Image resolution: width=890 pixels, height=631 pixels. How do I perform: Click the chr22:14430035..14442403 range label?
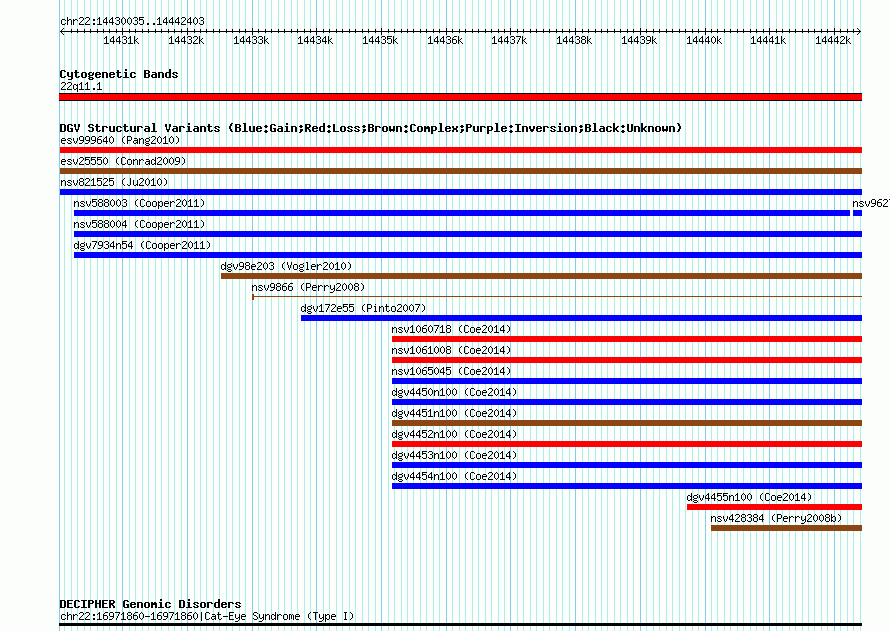pos(132,21)
